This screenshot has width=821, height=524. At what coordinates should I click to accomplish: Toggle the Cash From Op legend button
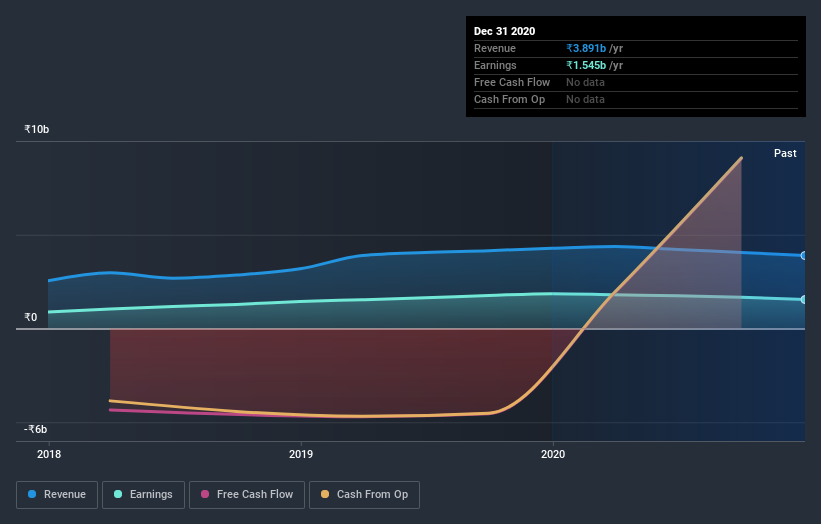click(x=364, y=495)
